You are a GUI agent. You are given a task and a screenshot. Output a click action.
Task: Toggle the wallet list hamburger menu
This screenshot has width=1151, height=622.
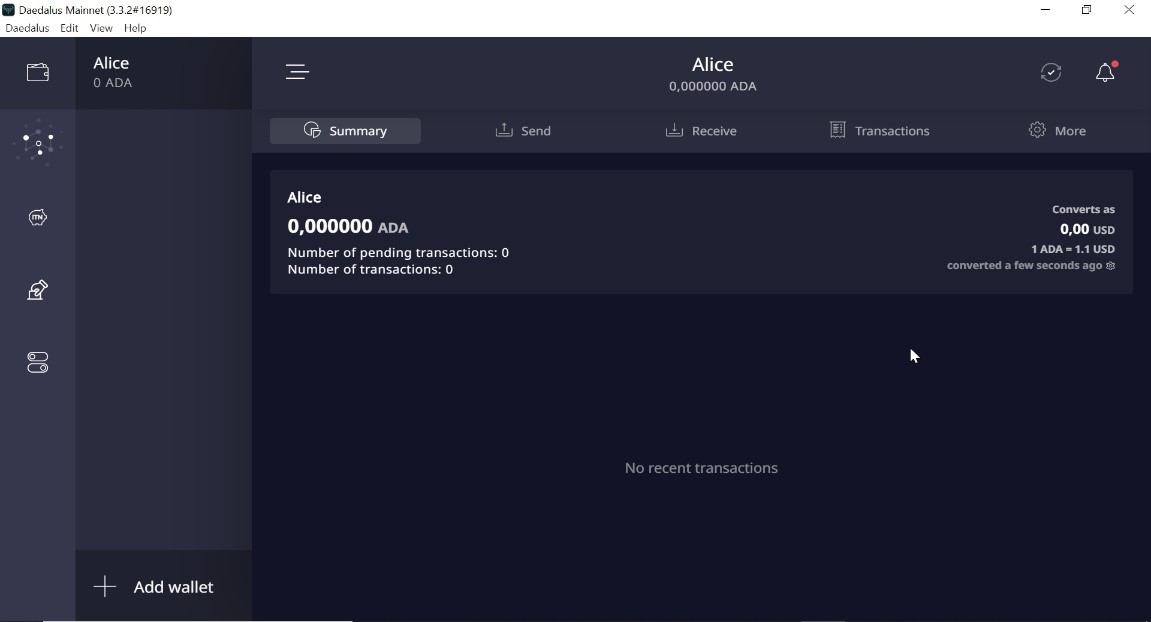click(297, 72)
